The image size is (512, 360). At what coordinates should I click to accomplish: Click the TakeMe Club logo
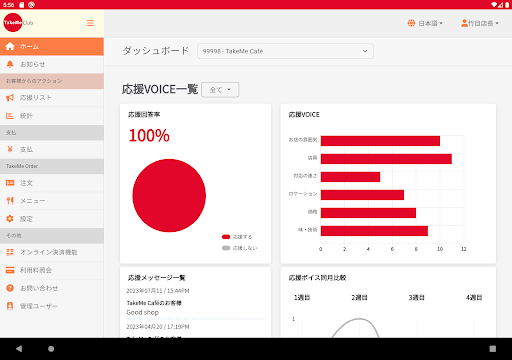point(18,23)
